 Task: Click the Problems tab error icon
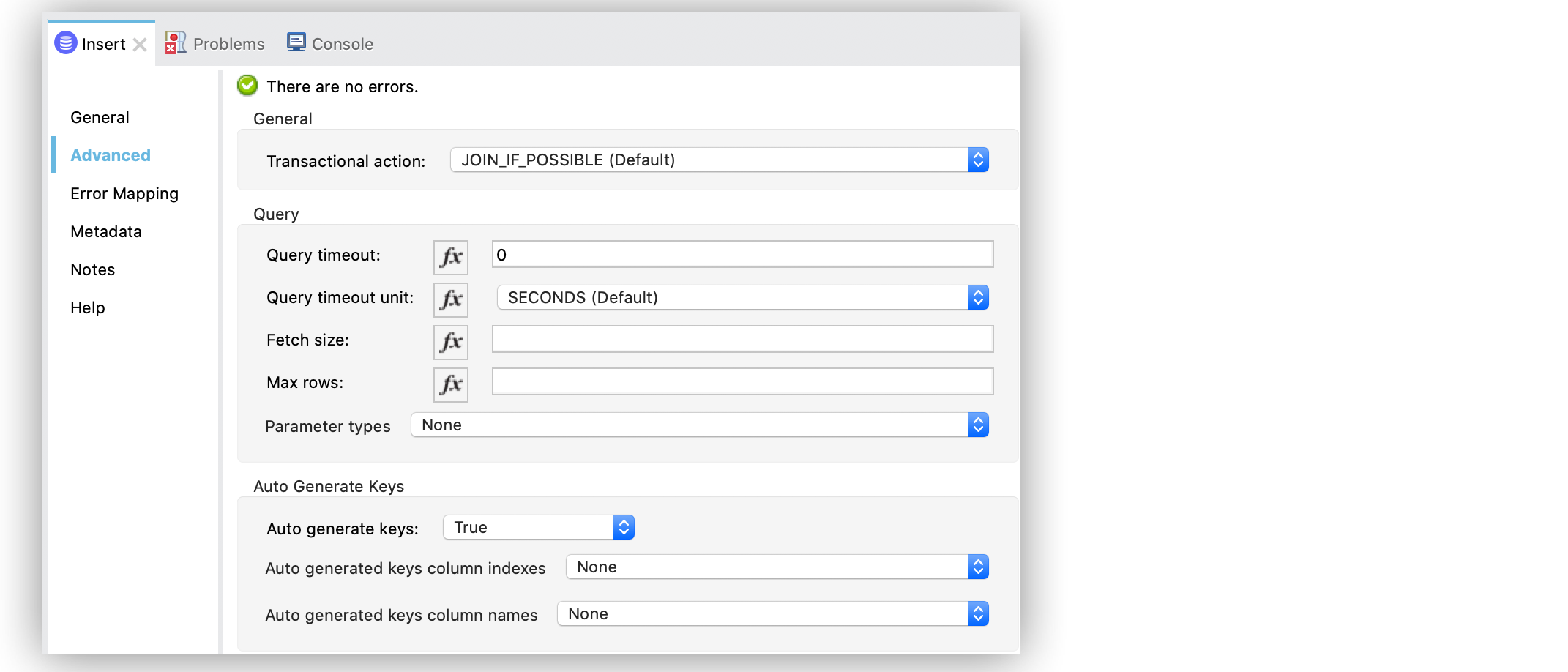click(174, 42)
